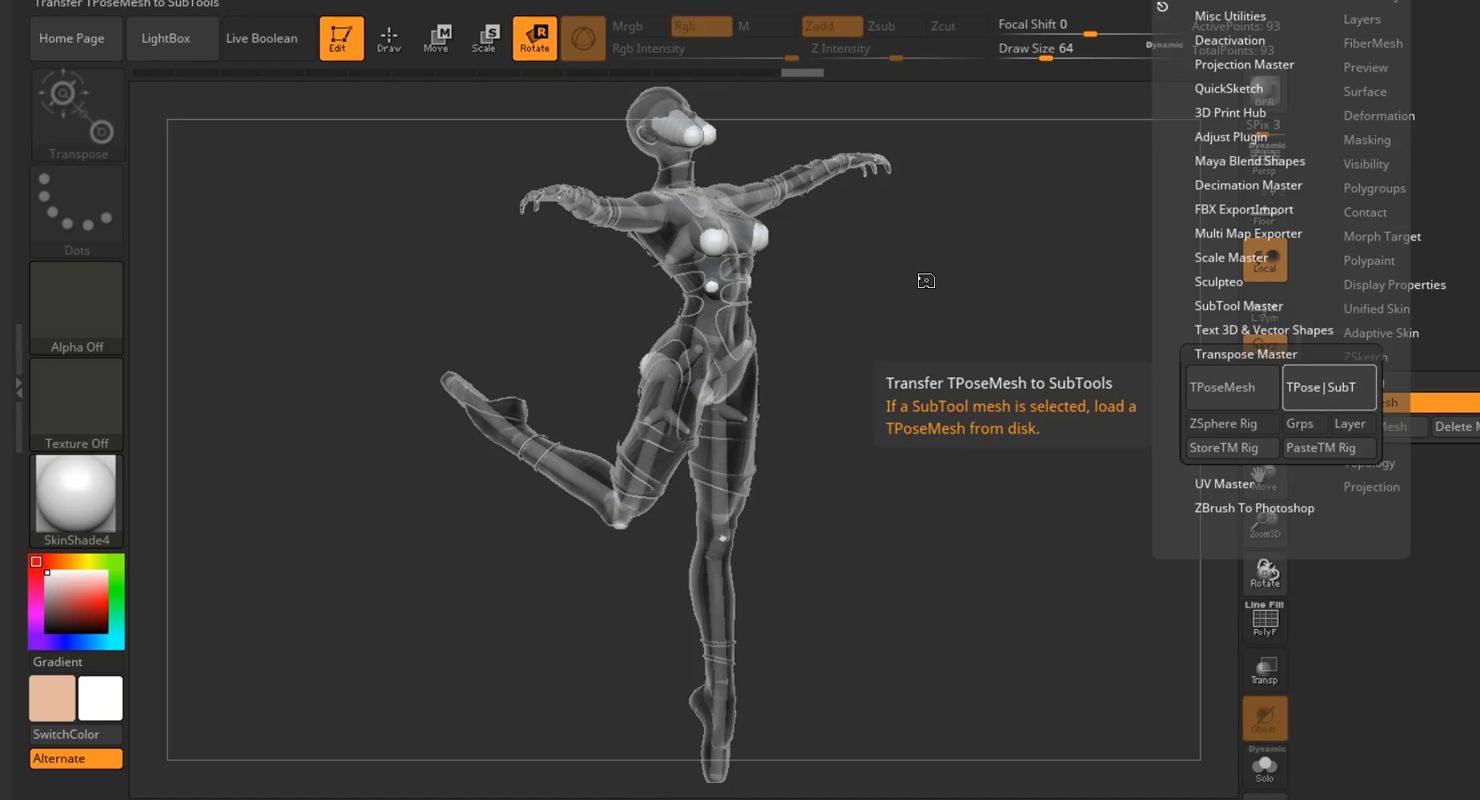Image resolution: width=1480 pixels, height=800 pixels.
Task: Click StoreTM Rig button
Action: coord(1232,448)
